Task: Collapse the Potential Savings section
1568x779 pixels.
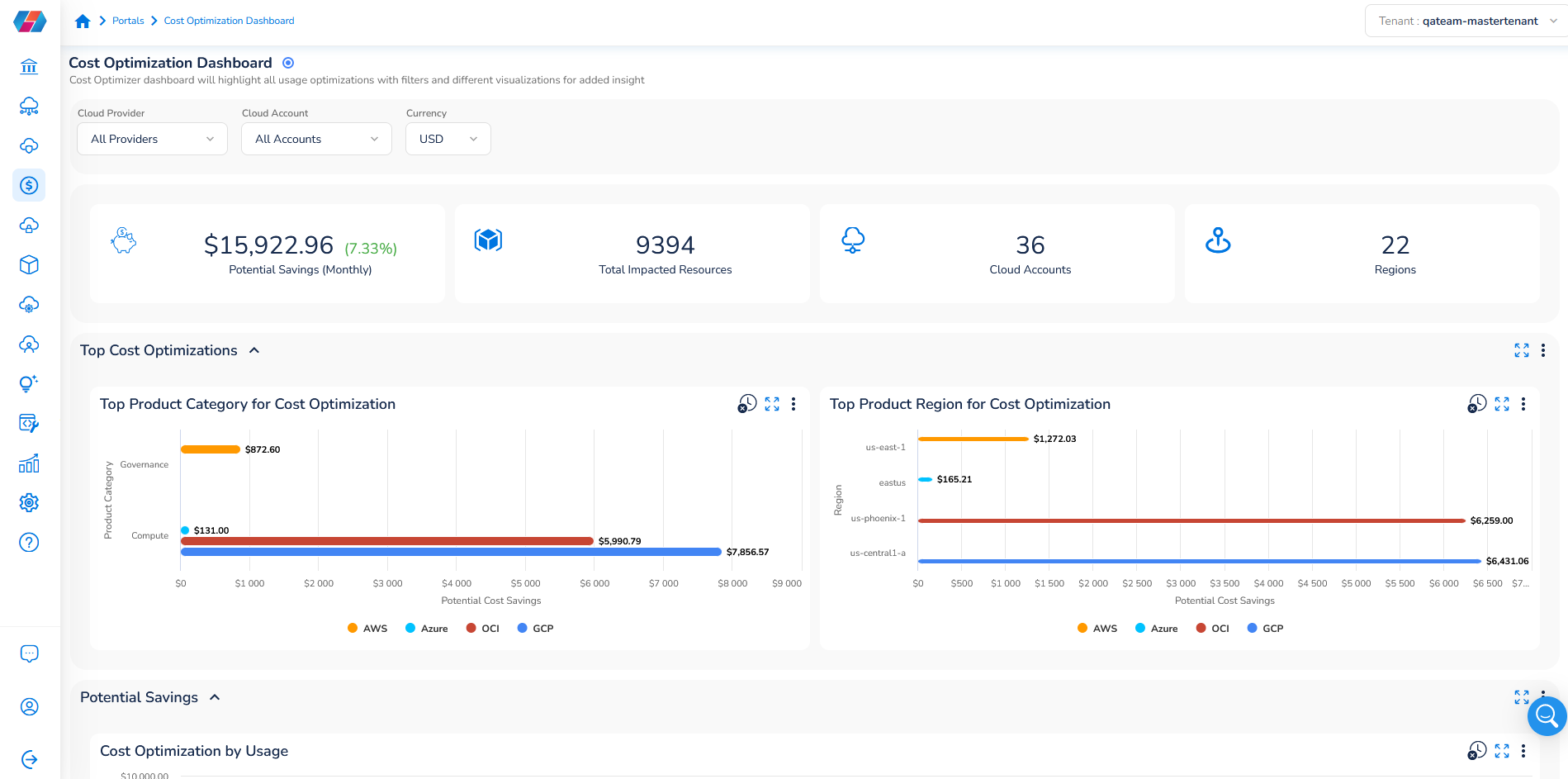Action: (215, 697)
